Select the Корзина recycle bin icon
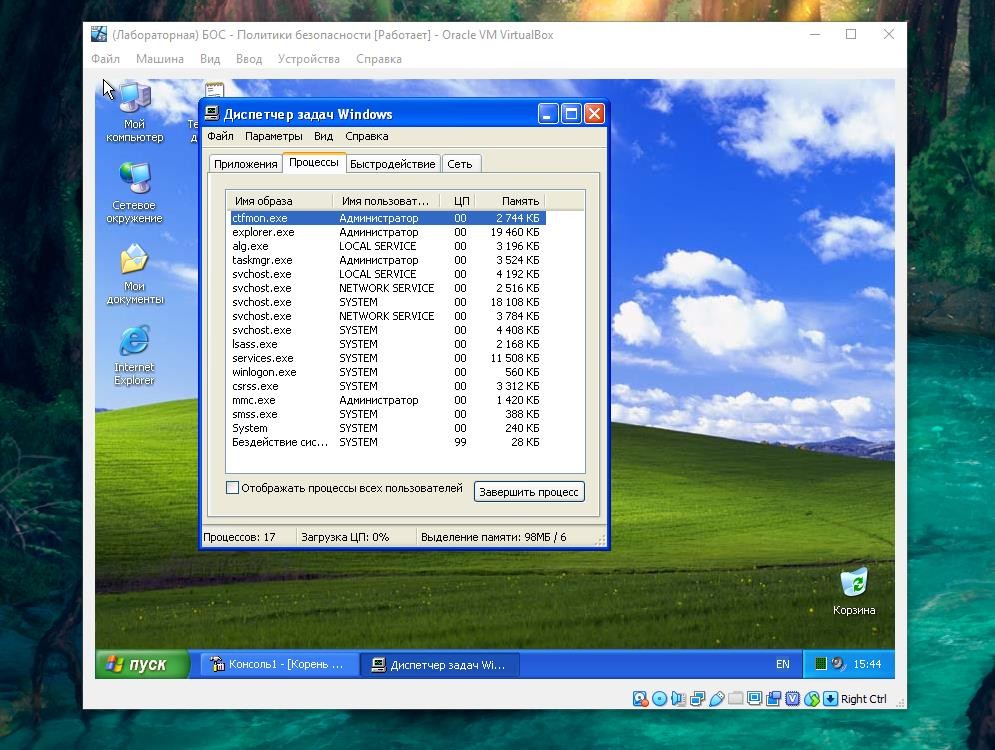Viewport: 995px width, 750px height. [x=854, y=591]
